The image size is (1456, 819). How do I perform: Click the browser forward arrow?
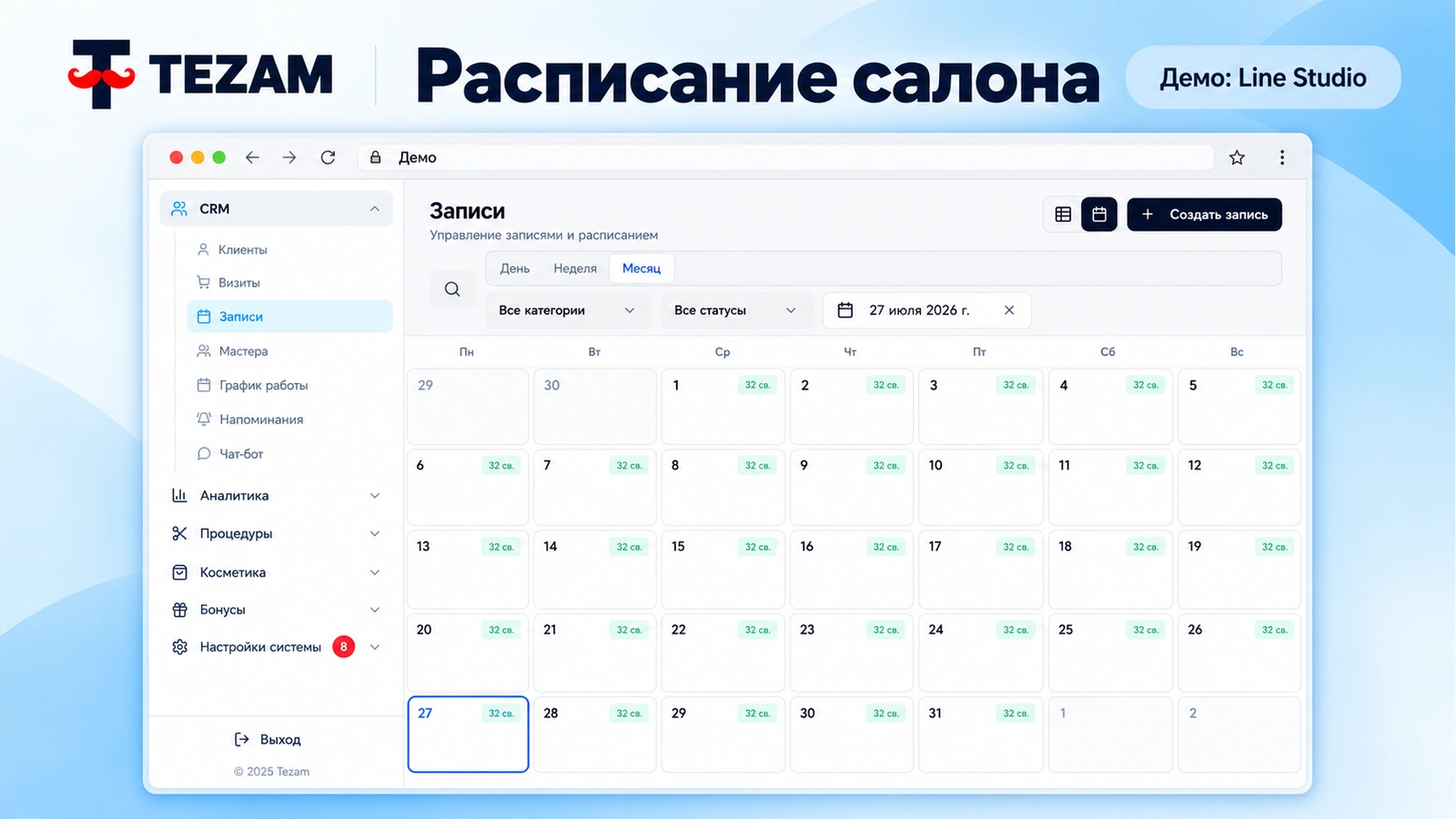coord(289,157)
